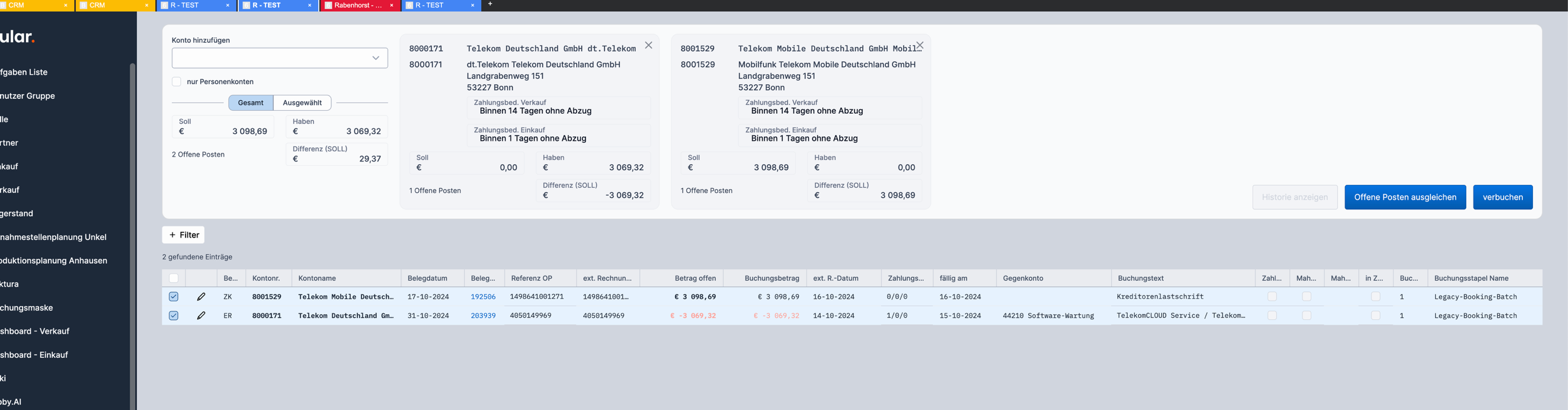Toggle the nur Personenkonten checkbox
The image size is (1568, 410).
tap(177, 82)
